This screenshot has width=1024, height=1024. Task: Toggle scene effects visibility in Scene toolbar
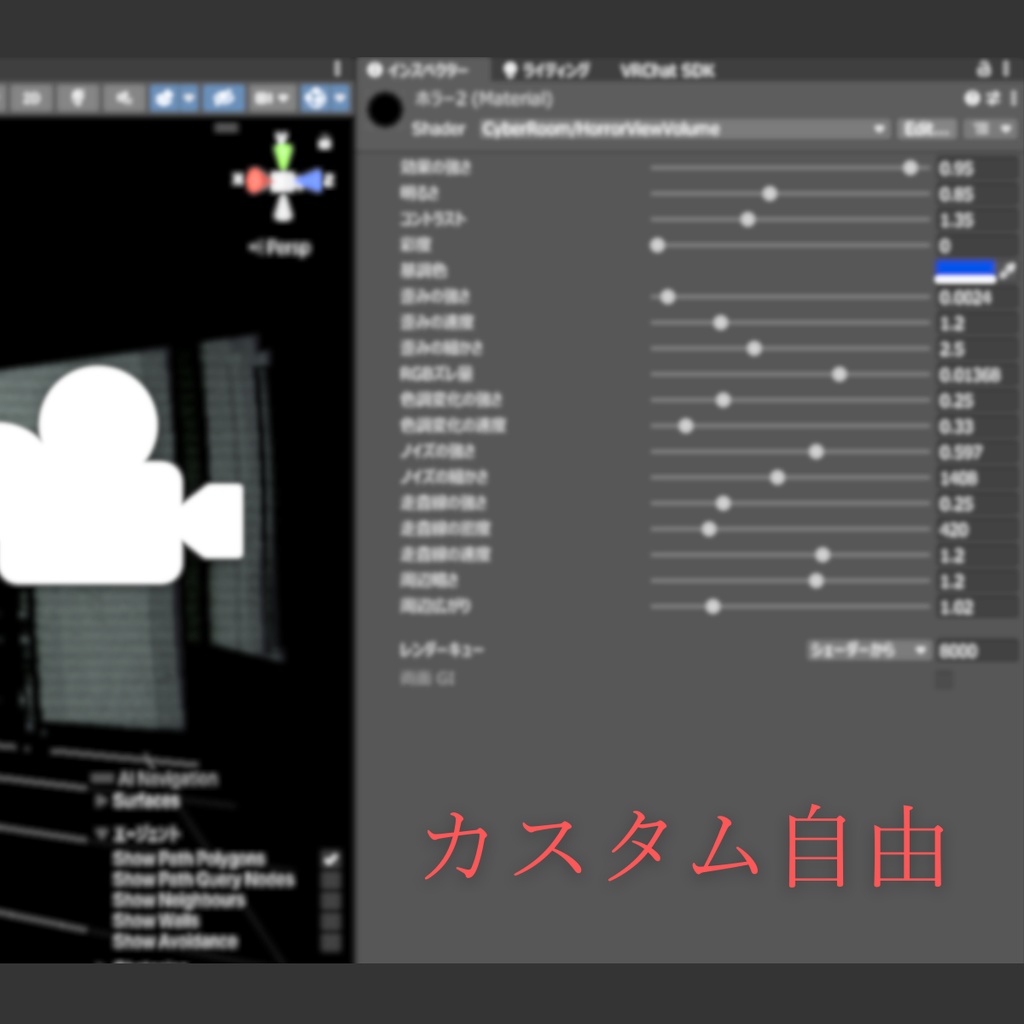click(x=165, y=98)
